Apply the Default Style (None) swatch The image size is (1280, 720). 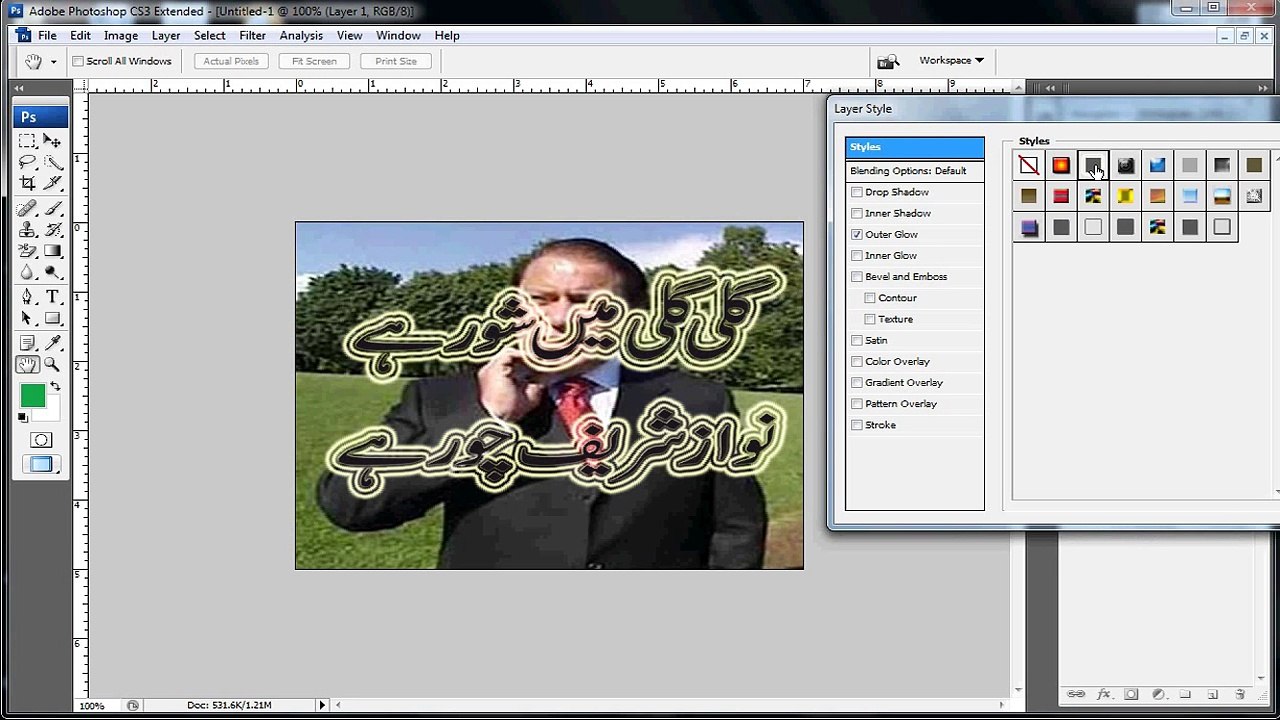pyautogui.click(x=1029, y=165)
